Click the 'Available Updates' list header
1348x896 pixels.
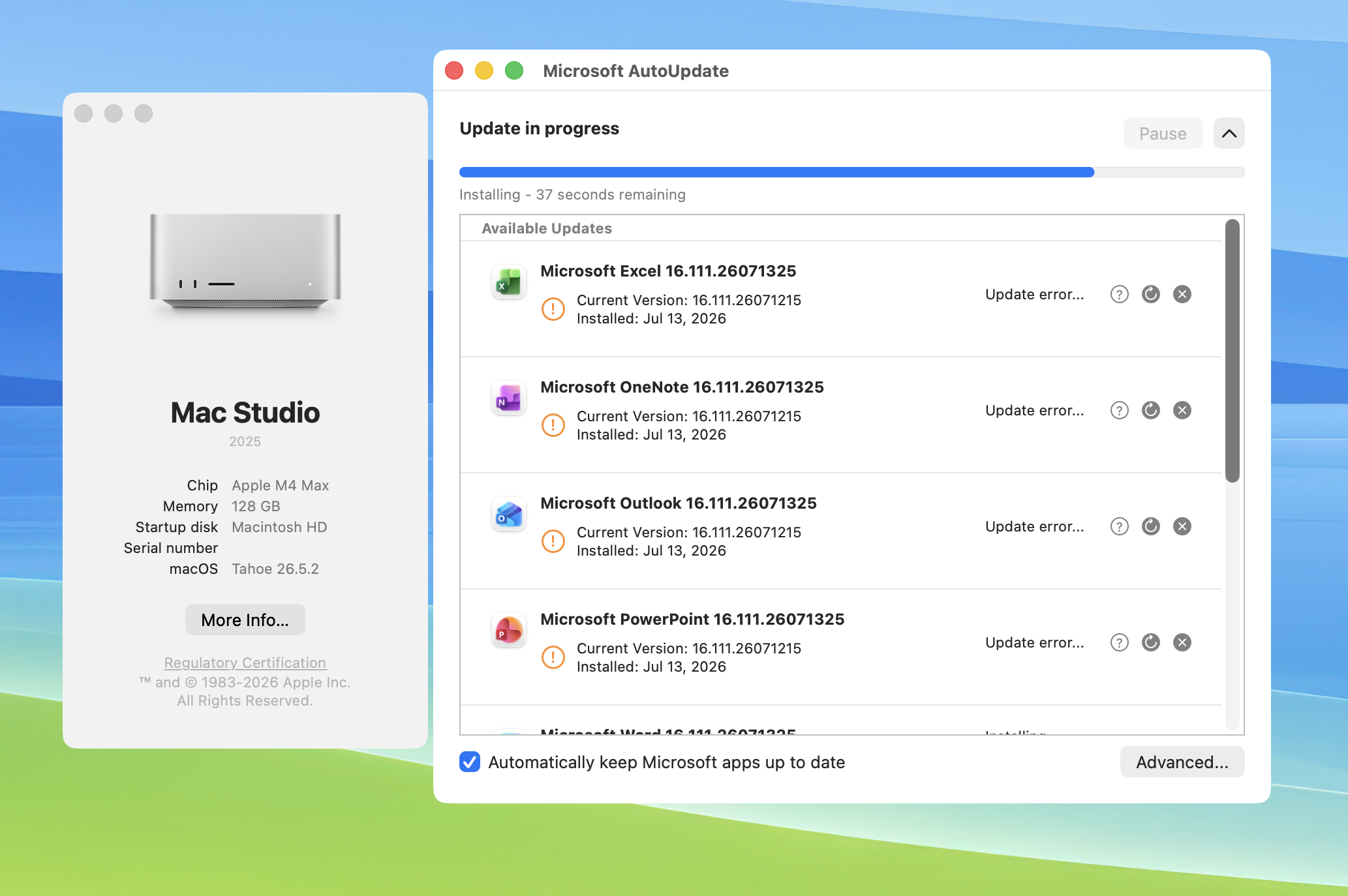pyautogui.click(x=547, y=228)
